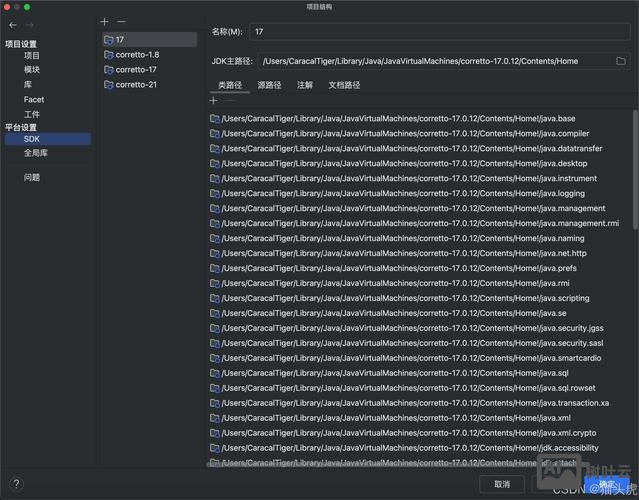
Task: Remove selected SDK with minus icon
Action: coord(121,21)
